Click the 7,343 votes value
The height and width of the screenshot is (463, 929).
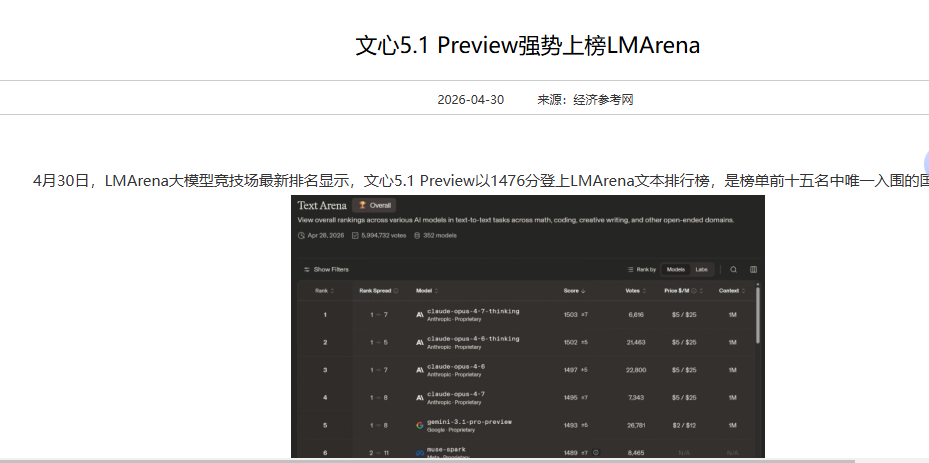tap(636, 398)
